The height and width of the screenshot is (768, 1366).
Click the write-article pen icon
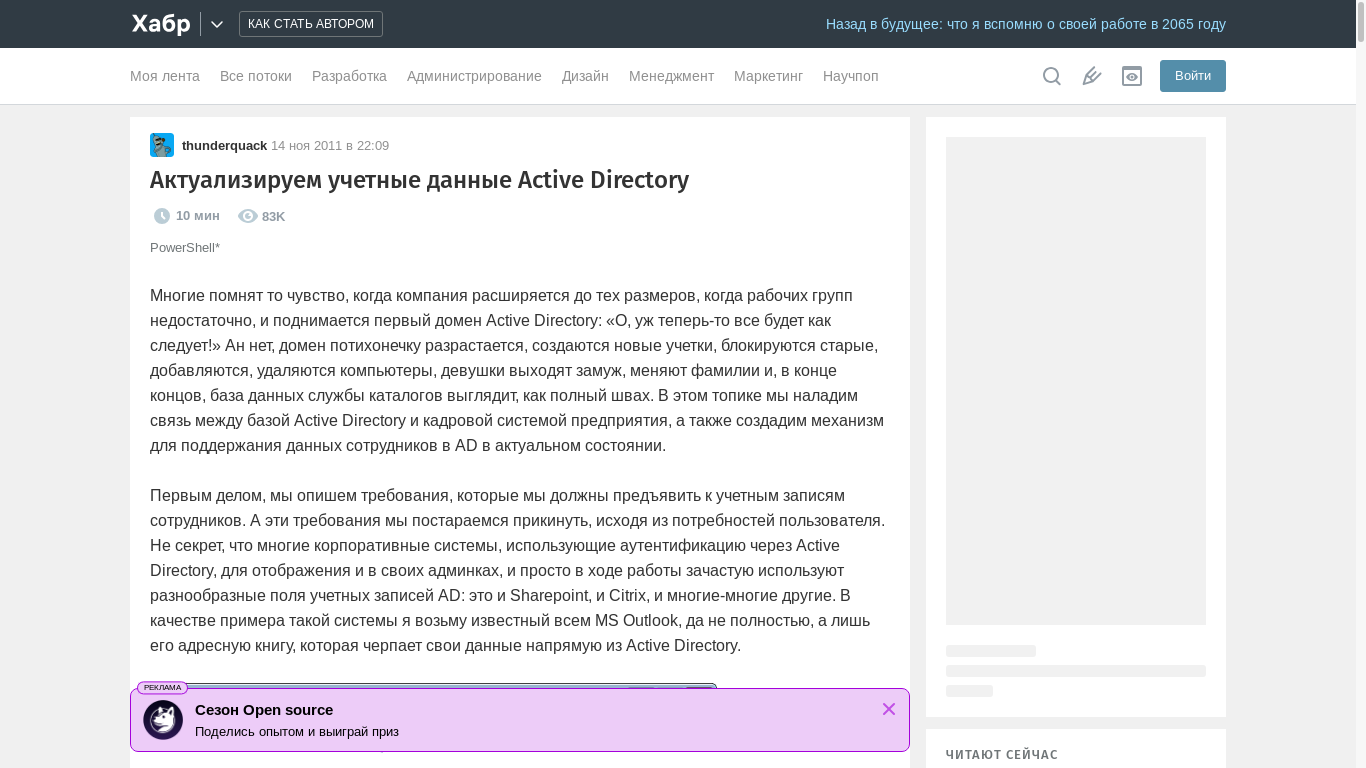click(x=1092, y=76)
